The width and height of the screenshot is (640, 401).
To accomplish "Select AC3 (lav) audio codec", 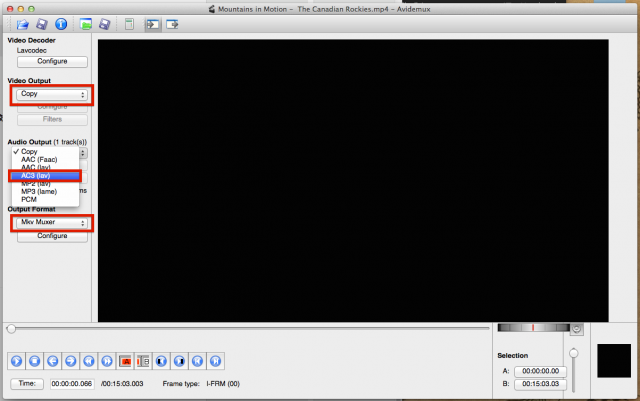I will [x=45, y=176].
